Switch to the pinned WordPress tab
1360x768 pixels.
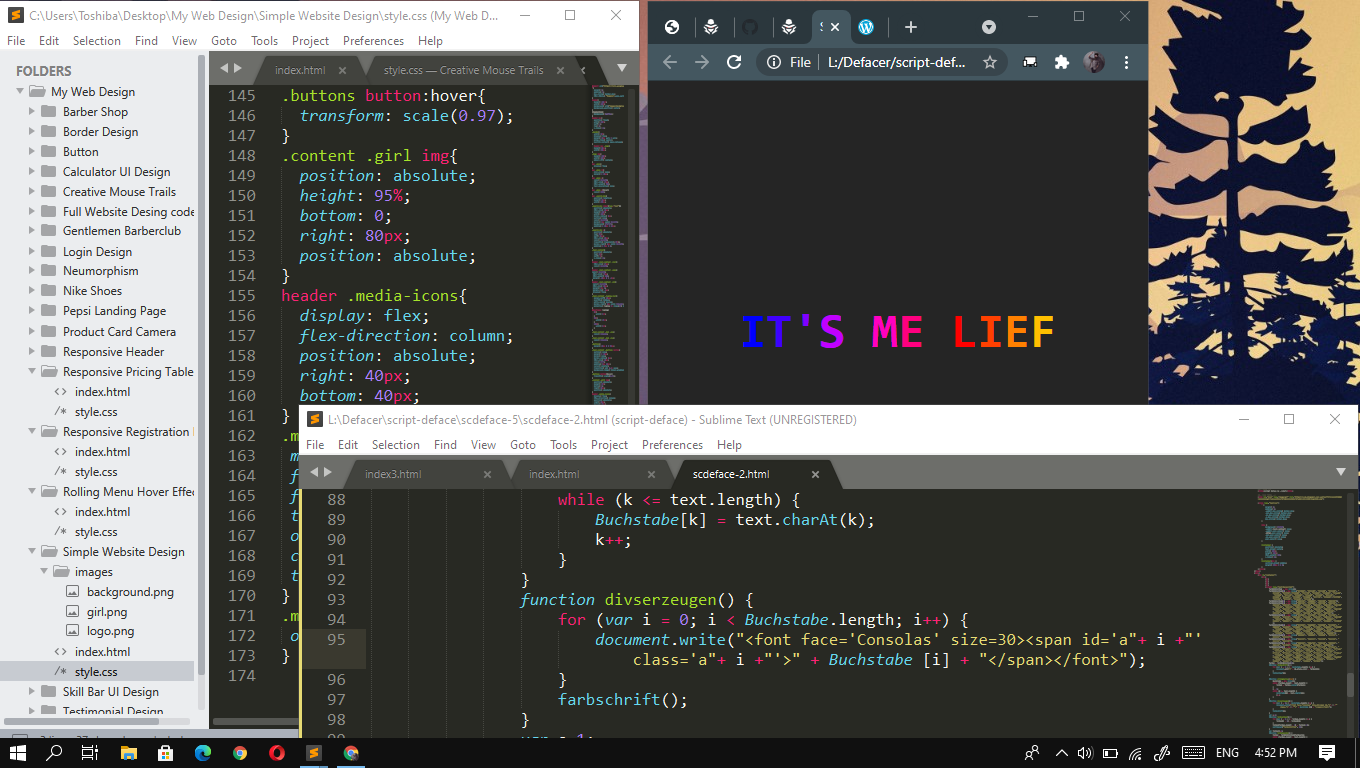point(866,27)
